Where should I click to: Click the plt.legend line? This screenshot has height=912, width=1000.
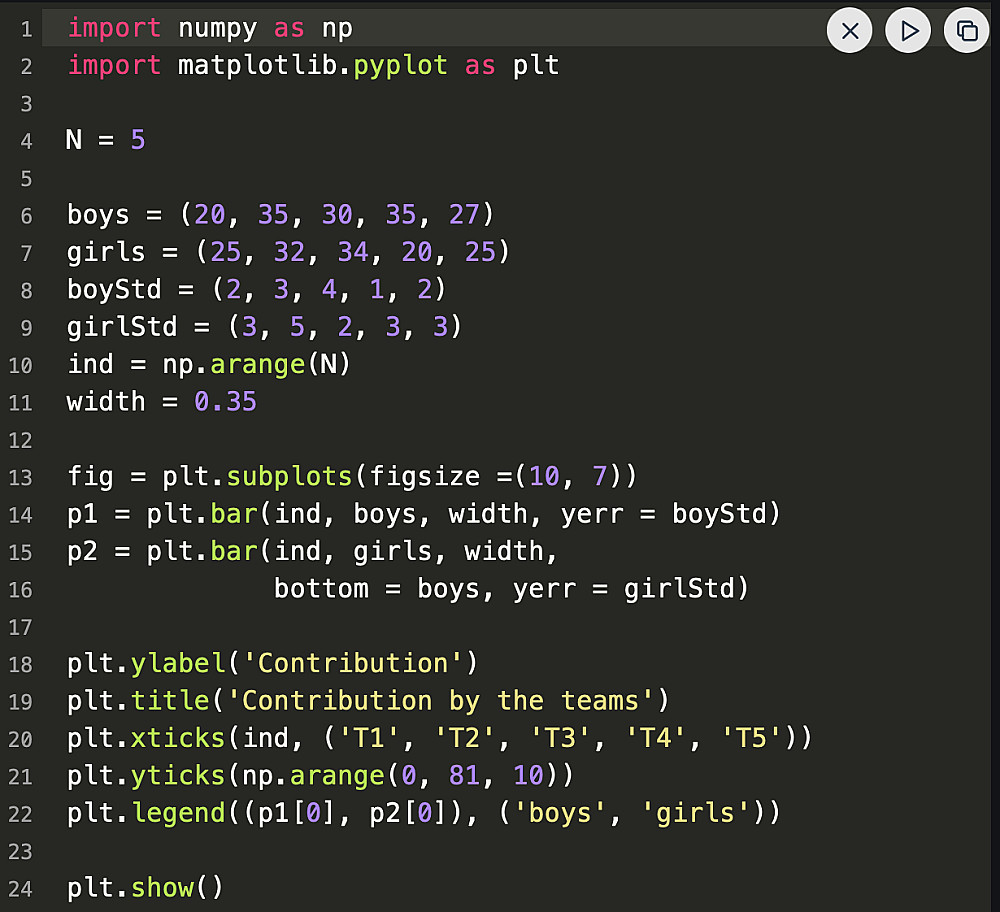click(x=423, y=813)
